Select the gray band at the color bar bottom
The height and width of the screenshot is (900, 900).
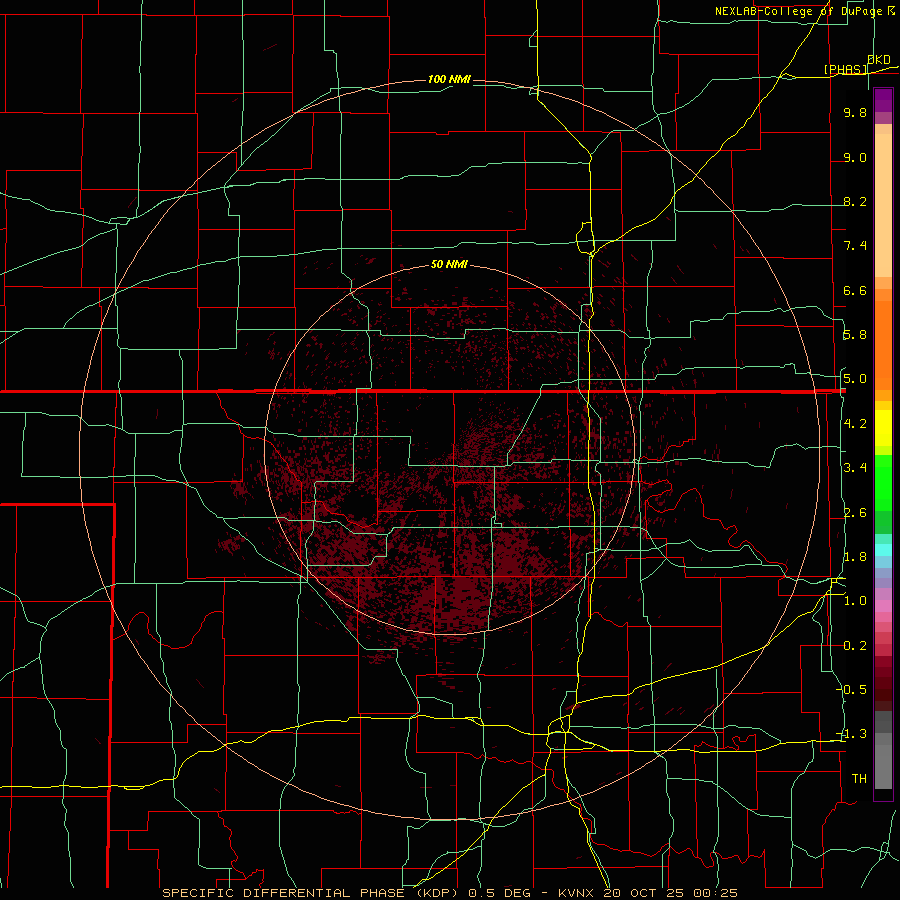(x=883, y=766)
